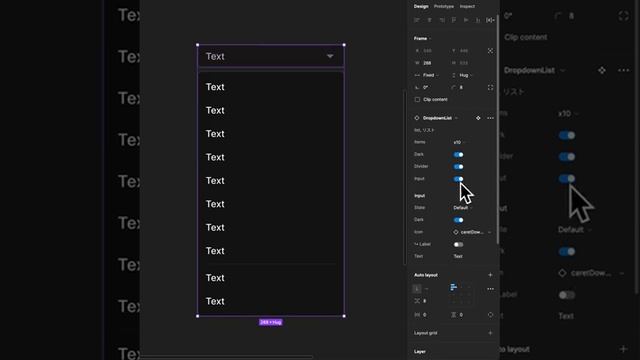The width and height of the screenshot is (640, 360).
Task: Enable the Clip content checkbox
Action: click(417, 100)
